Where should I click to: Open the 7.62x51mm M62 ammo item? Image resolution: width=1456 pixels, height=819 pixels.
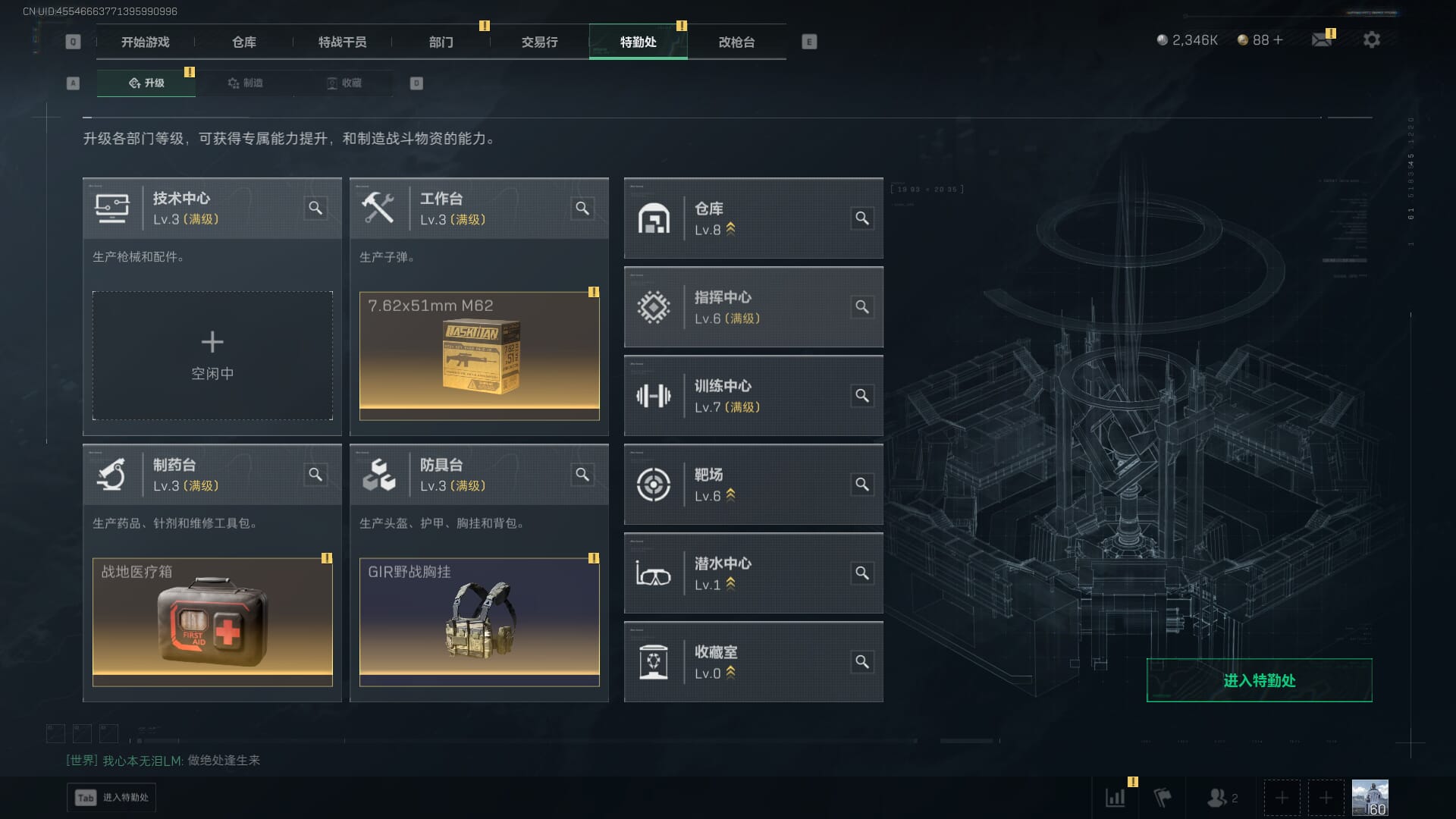tap(479, 356)
